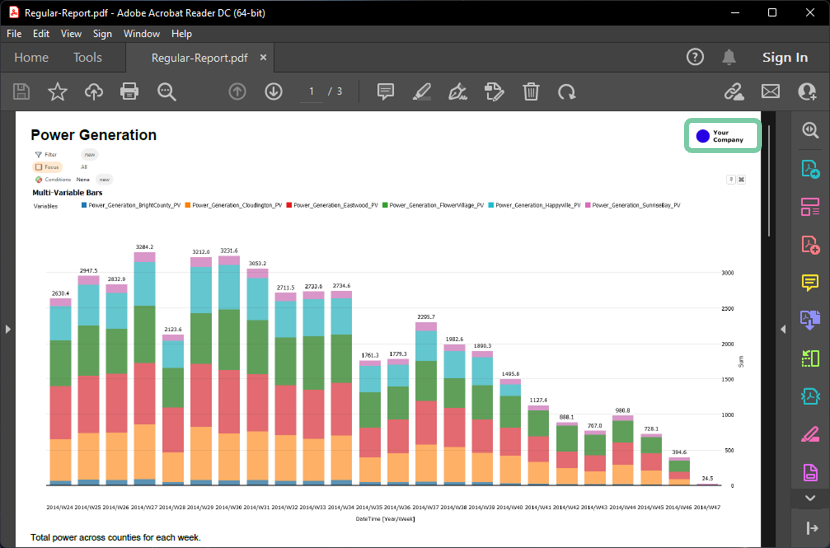Show more tools via sidebar chevron
The height and width of the screenshot is (548, 830).
809,497
